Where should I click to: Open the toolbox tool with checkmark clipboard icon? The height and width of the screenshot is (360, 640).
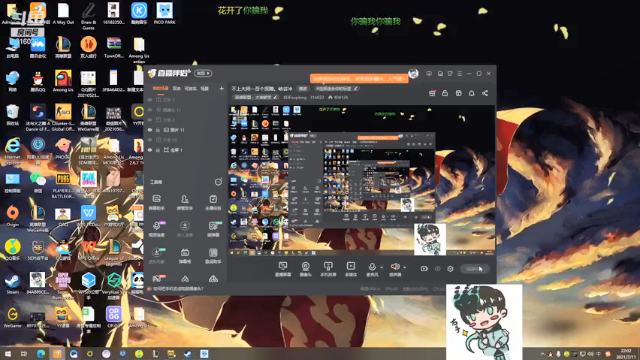point(213,202)
